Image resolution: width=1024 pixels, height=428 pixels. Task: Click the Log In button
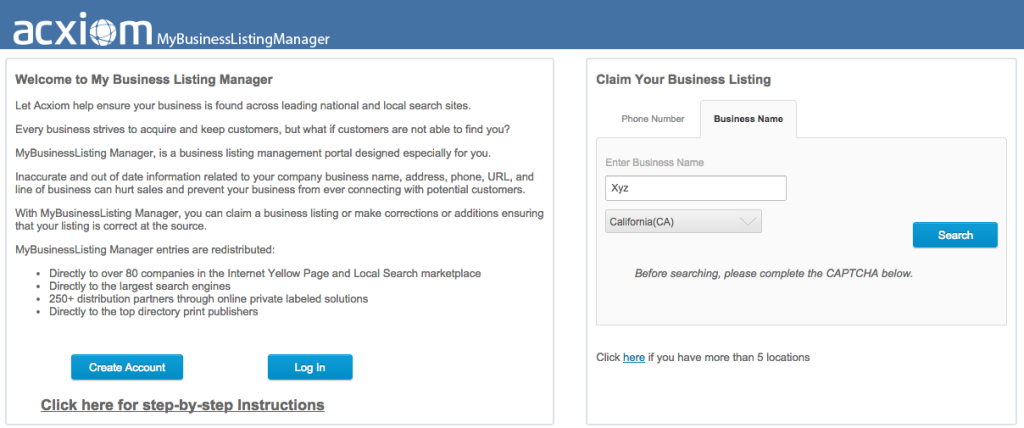pyautogui.click(x=310, y=367)
